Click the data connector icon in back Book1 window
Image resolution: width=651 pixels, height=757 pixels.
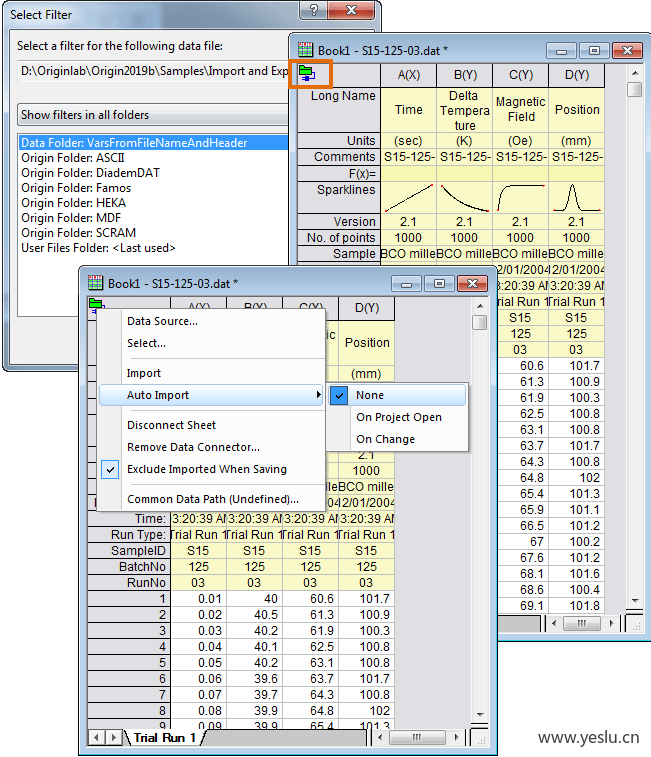[307, 73]
